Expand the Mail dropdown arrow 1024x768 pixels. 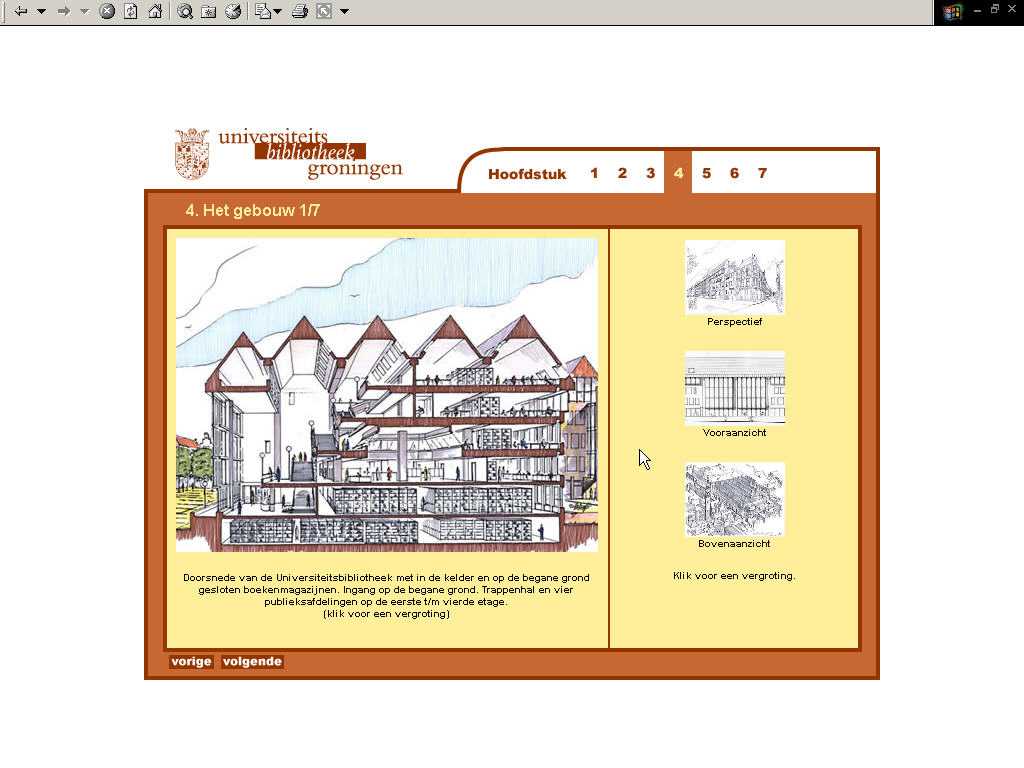tap(278, 11)
